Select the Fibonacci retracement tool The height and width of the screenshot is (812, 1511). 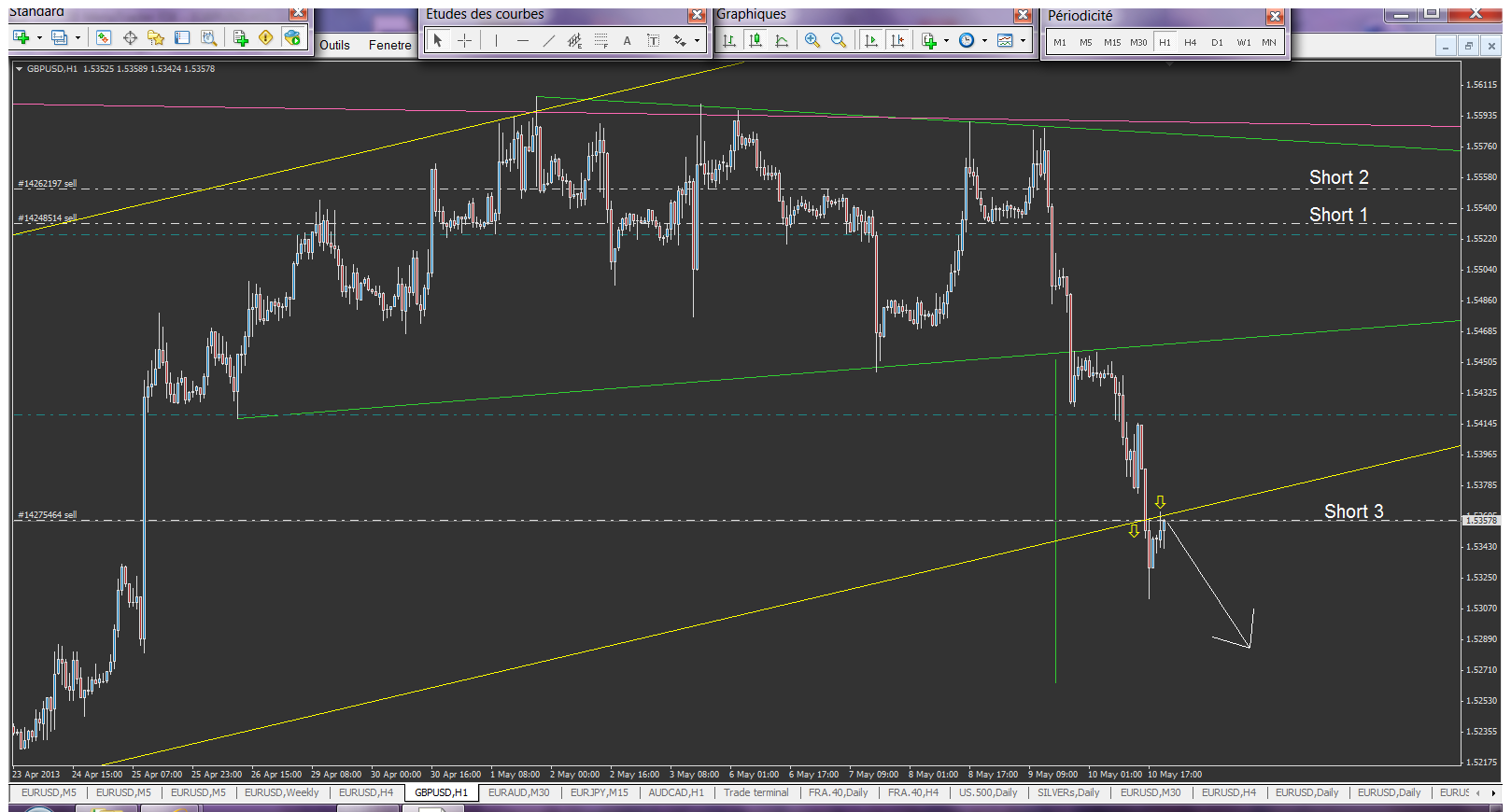tap(600, 40)
